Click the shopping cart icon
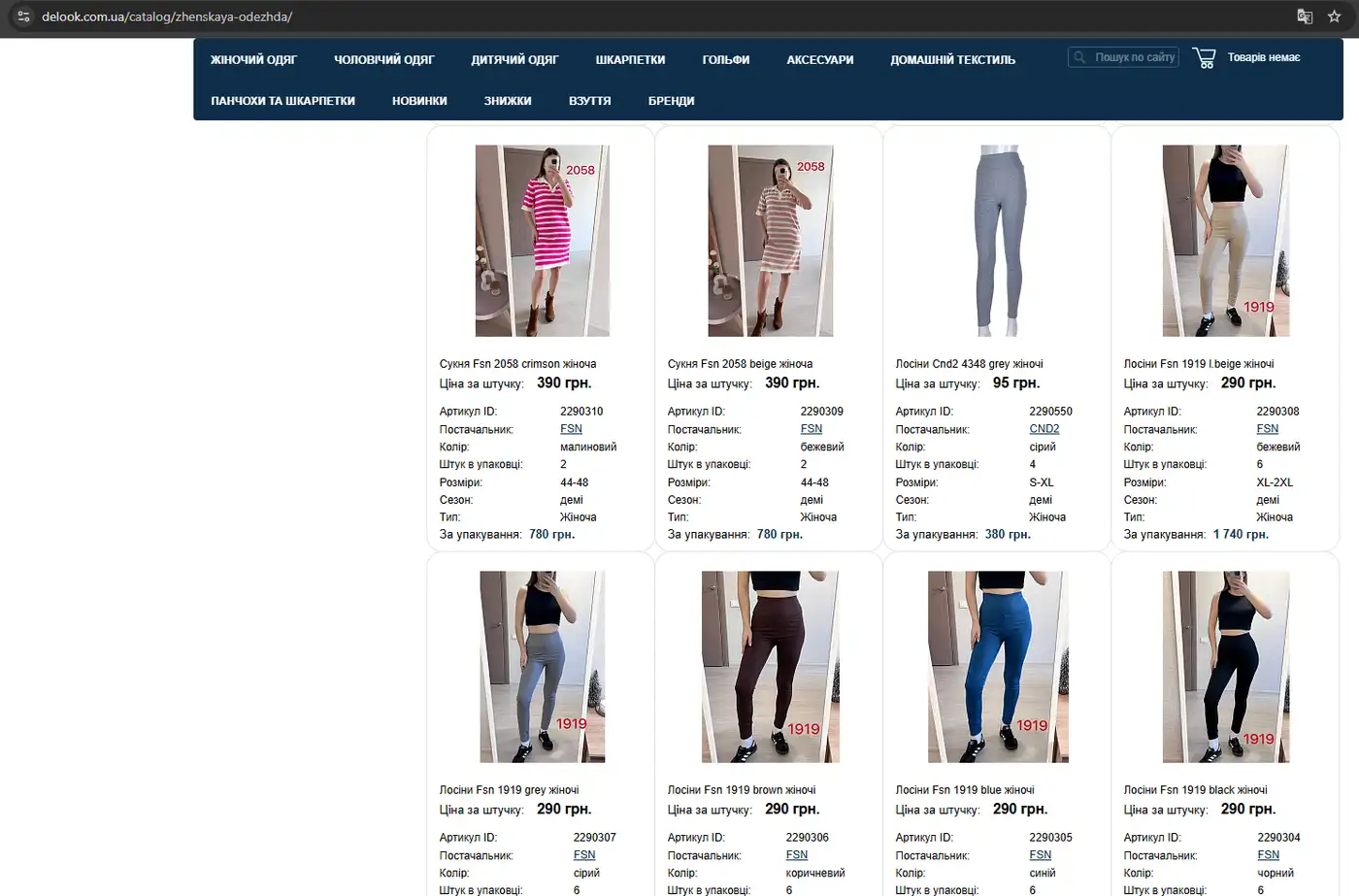Image resolution: width=1359 pixels, height=896 pixels. pyautogui.click(x=1204, y=58)
